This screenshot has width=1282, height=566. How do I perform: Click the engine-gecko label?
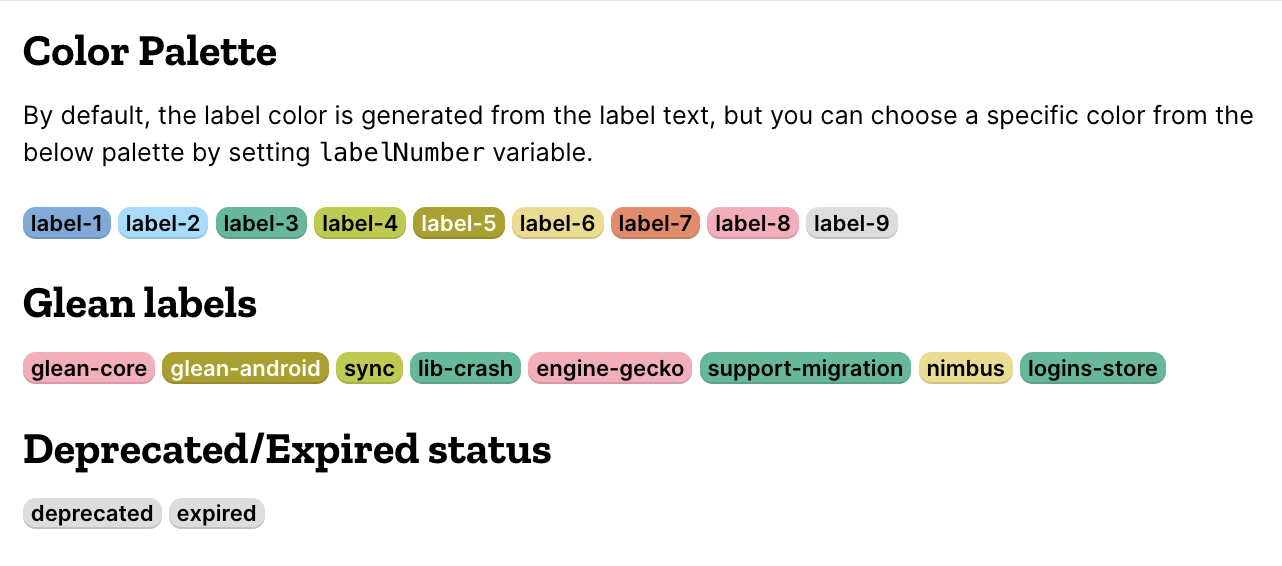click(610, 368)
